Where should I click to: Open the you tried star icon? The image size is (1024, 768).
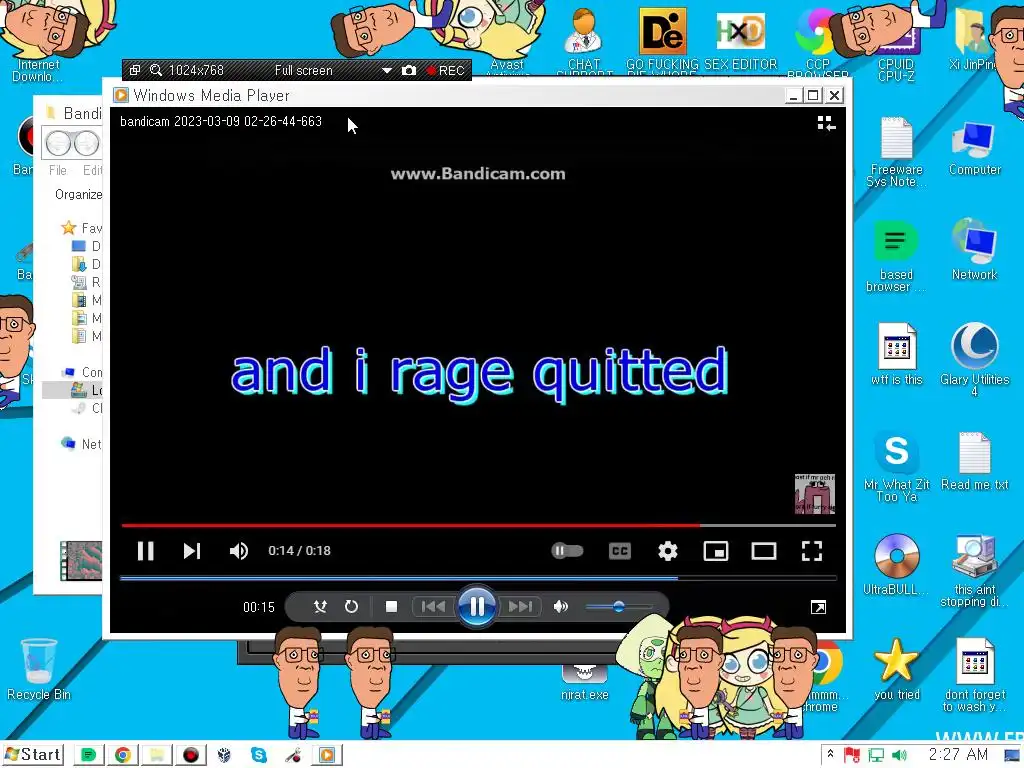(897, 669)
